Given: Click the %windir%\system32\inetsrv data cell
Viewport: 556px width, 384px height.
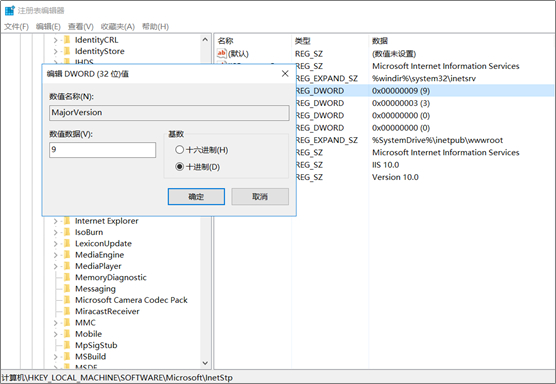Looking at the screenshot, I should coord(424,78).
